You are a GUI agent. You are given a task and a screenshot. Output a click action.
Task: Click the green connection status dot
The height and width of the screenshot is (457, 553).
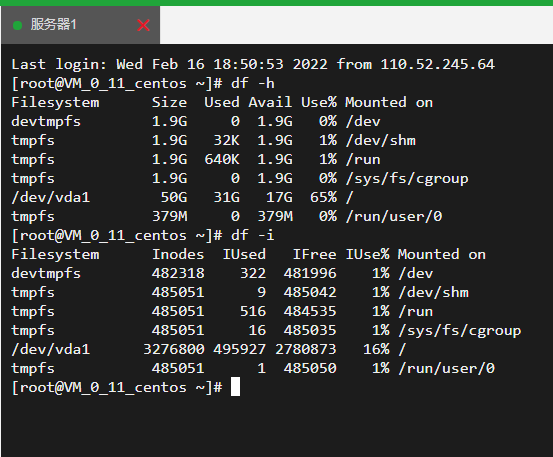17,25
